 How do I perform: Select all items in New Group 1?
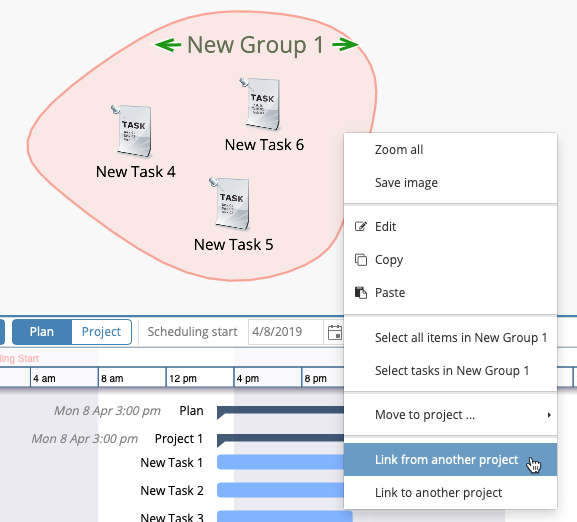450,337
